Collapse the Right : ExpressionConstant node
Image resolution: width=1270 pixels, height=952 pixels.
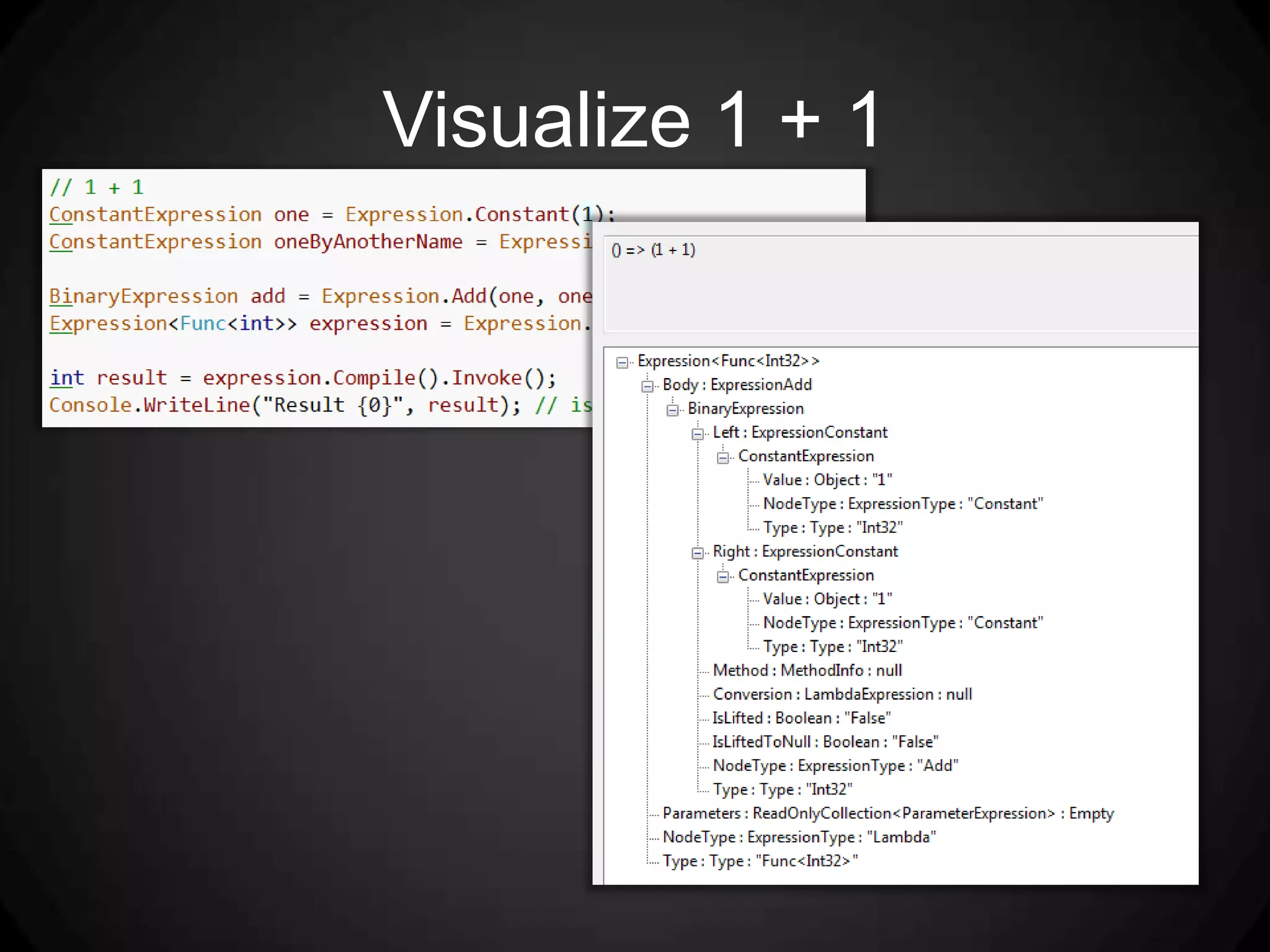tap(698, 553)
